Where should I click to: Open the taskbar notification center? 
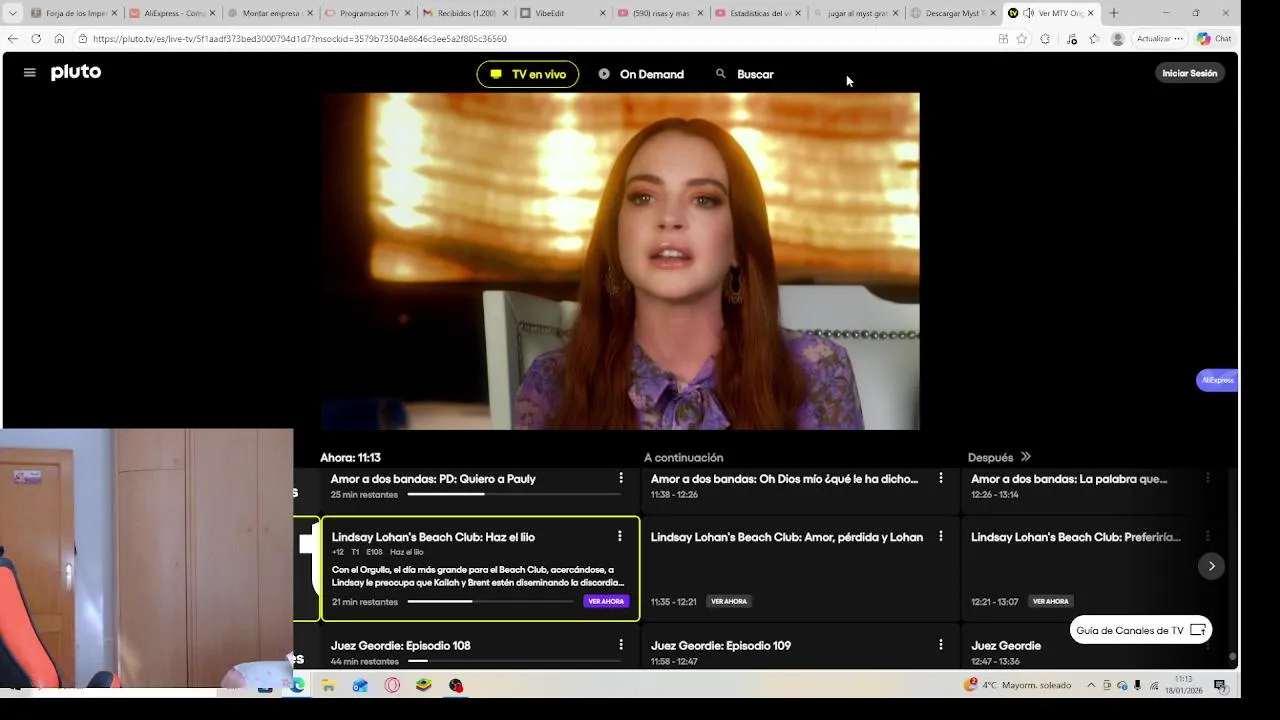pos(1220,685)
